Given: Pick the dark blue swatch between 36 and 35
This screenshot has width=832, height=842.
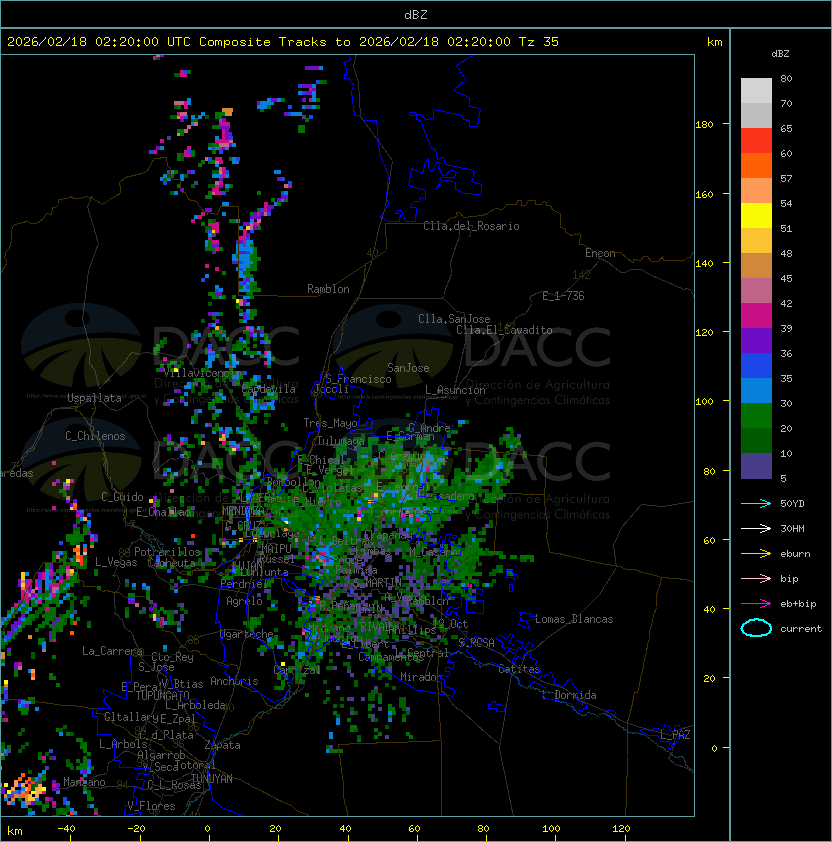Looking at the screenshot, I should pyautogui.click(x=756, y=366).
